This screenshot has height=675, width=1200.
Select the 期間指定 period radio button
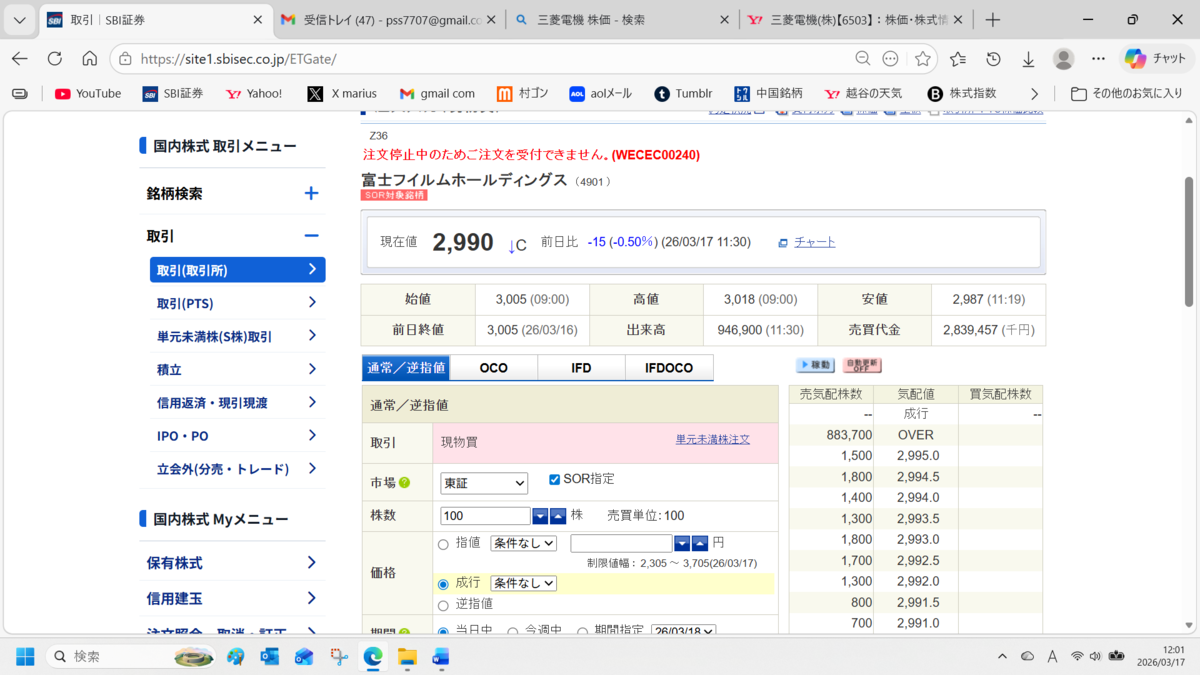tap(582, 632)
